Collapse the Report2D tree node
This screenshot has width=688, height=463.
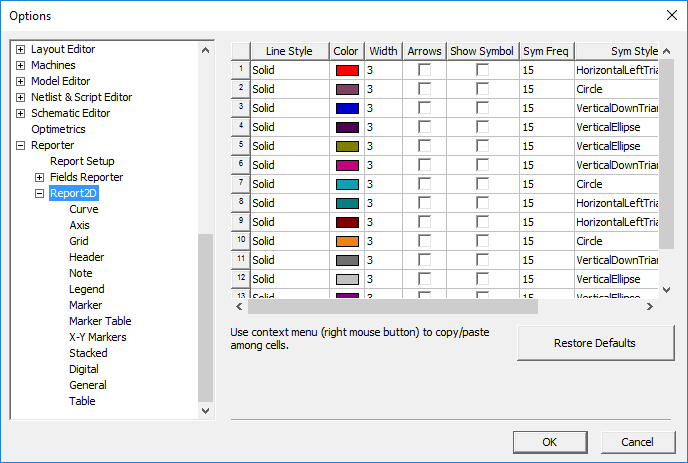pyautogui.click(x=39, y=193)
